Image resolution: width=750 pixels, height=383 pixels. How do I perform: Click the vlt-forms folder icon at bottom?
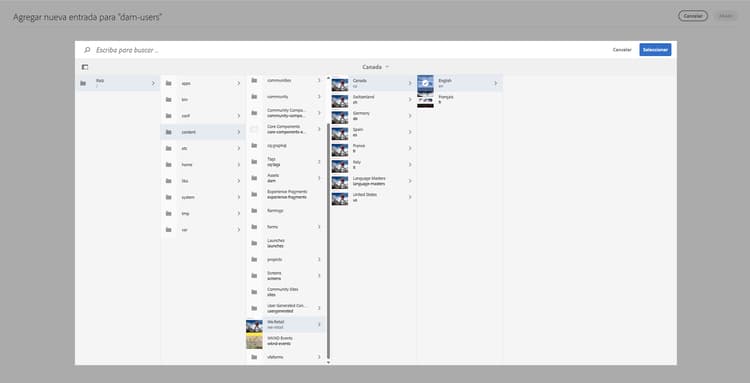pos(254,357)
